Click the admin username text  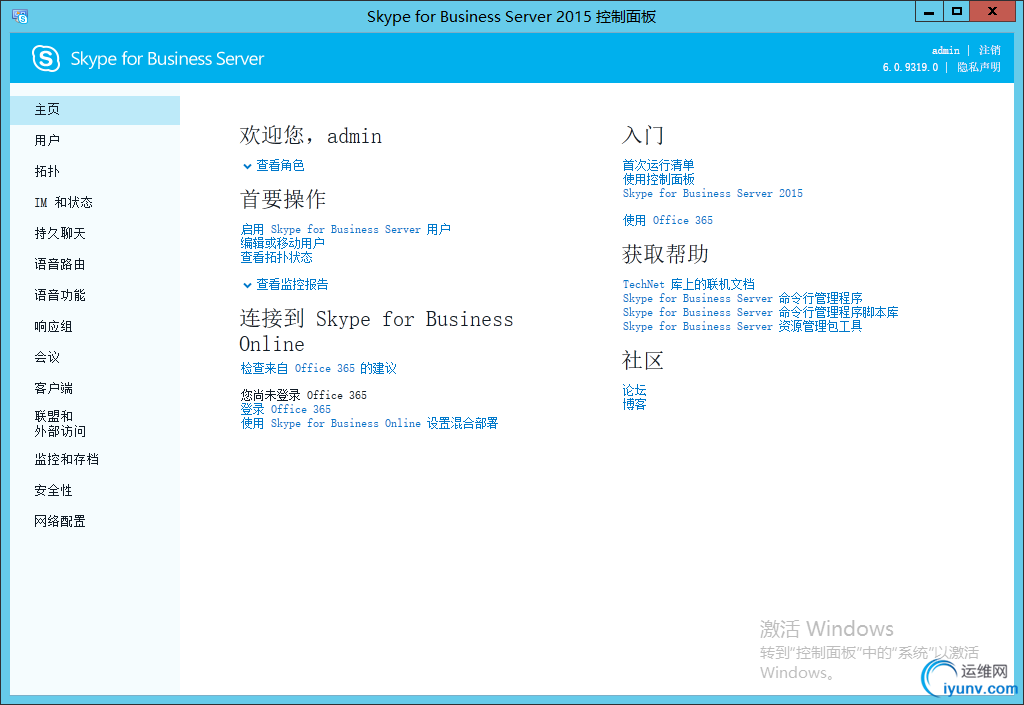[x=946, y=50]
